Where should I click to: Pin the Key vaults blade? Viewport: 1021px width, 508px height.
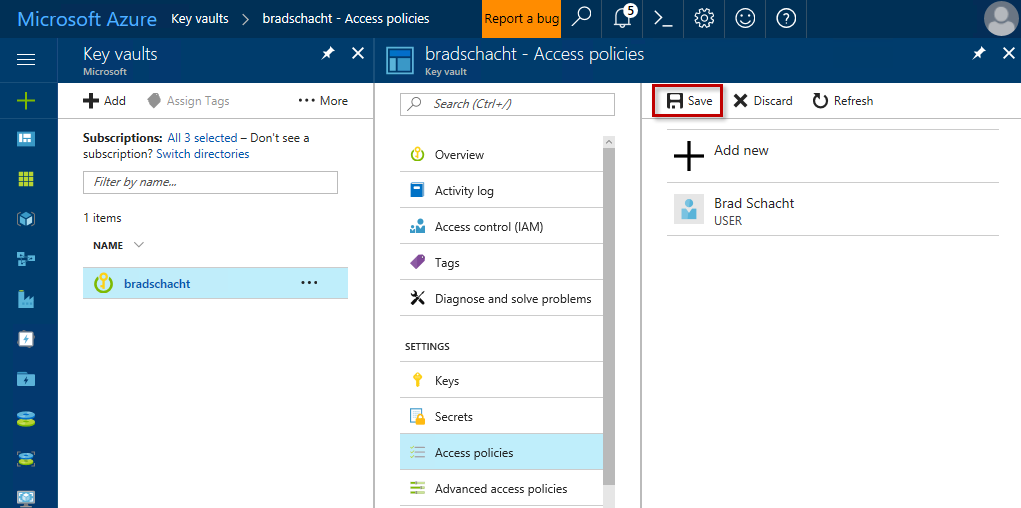click(328, 54)
